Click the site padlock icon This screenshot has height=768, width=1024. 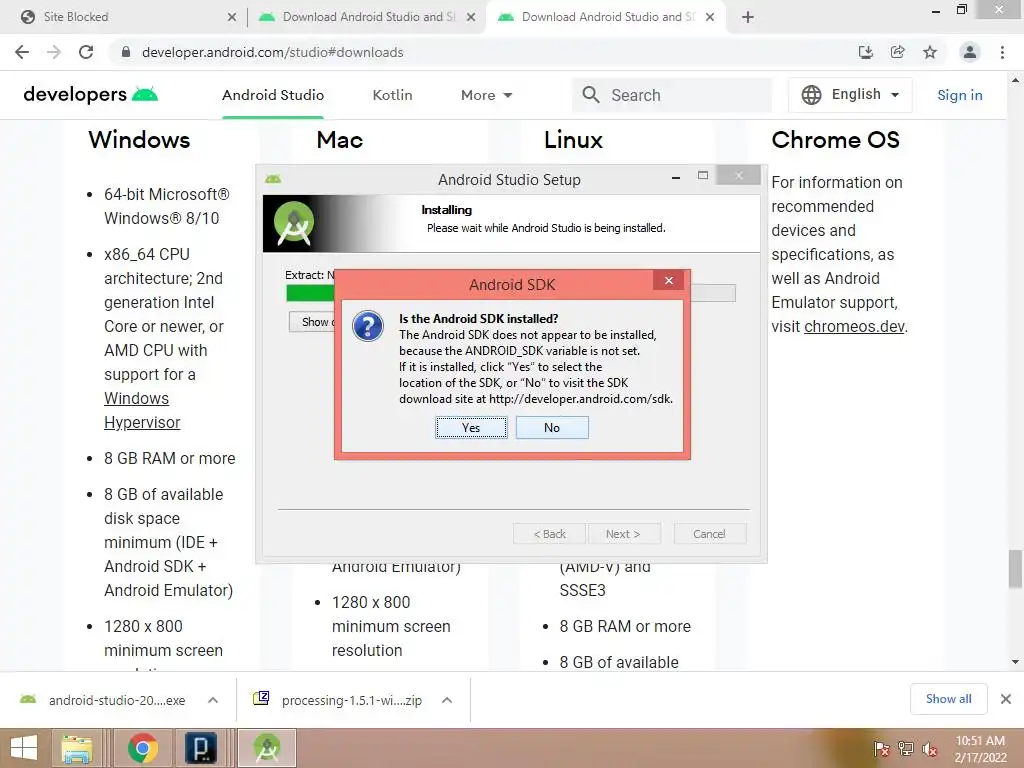click(x=126, y=52)
